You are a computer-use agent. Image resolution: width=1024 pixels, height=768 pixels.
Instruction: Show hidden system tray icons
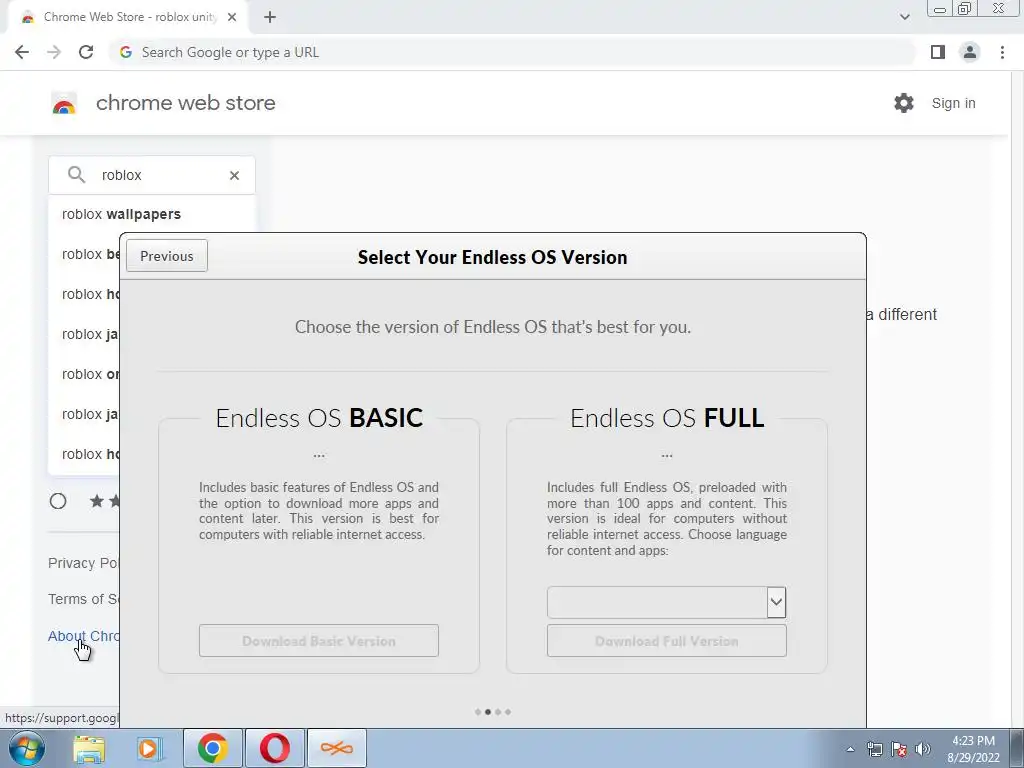point(850,749)
